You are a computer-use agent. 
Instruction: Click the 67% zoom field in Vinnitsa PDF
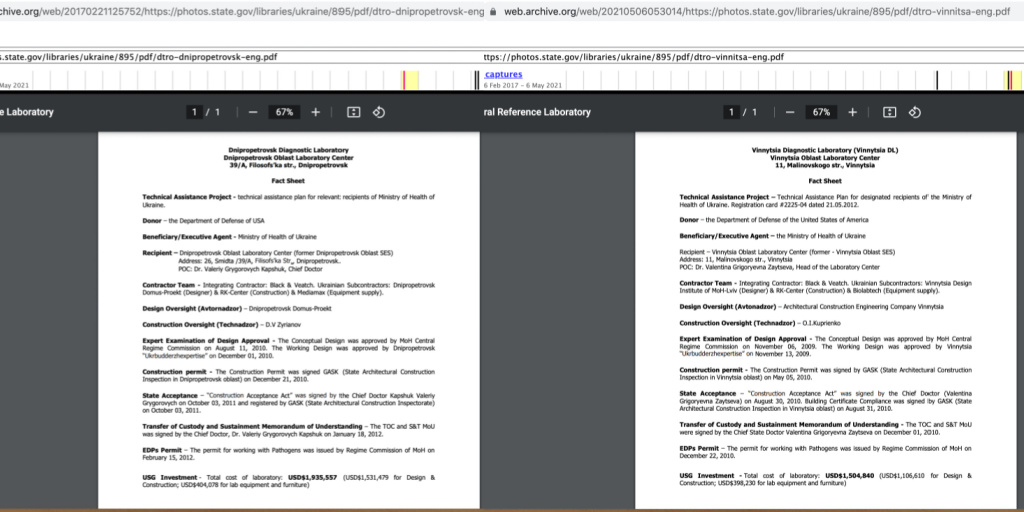coord(821,112)
